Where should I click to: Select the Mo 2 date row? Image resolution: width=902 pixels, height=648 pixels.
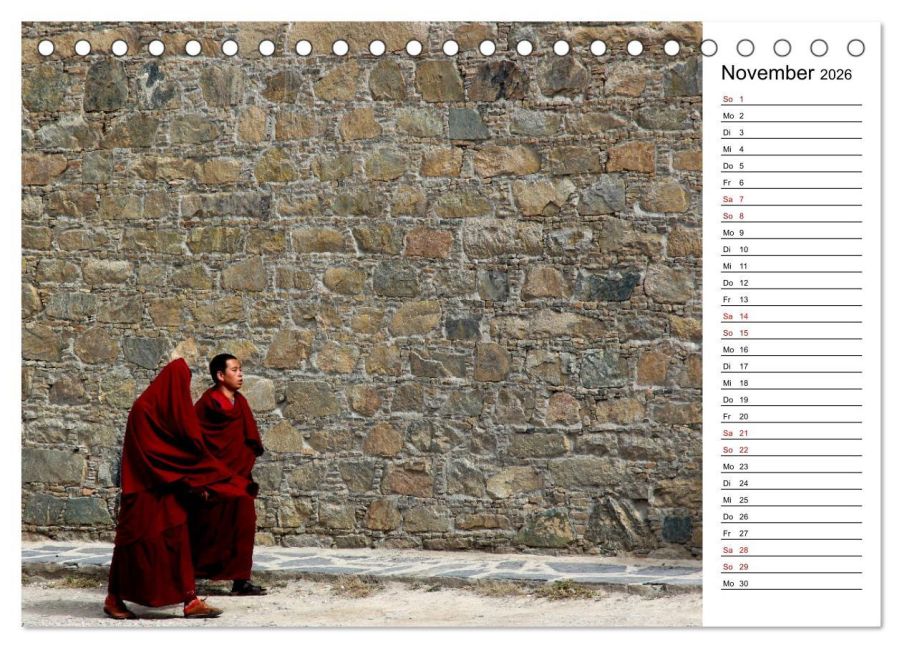(792, 116)
